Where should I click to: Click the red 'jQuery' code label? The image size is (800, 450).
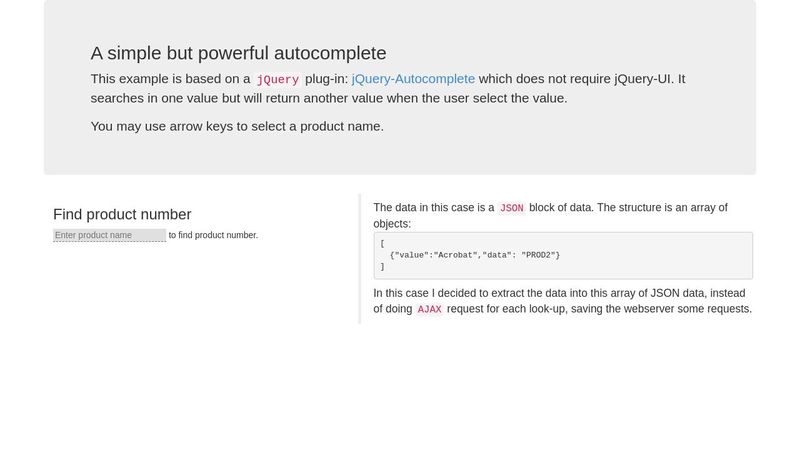click(277, 80)
